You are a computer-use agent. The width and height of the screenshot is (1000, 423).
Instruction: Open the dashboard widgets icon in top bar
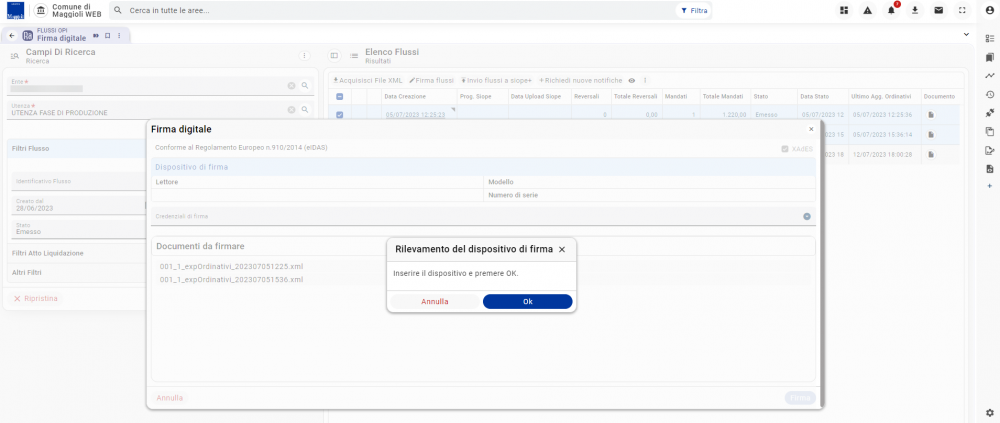[x=844, y=10]
